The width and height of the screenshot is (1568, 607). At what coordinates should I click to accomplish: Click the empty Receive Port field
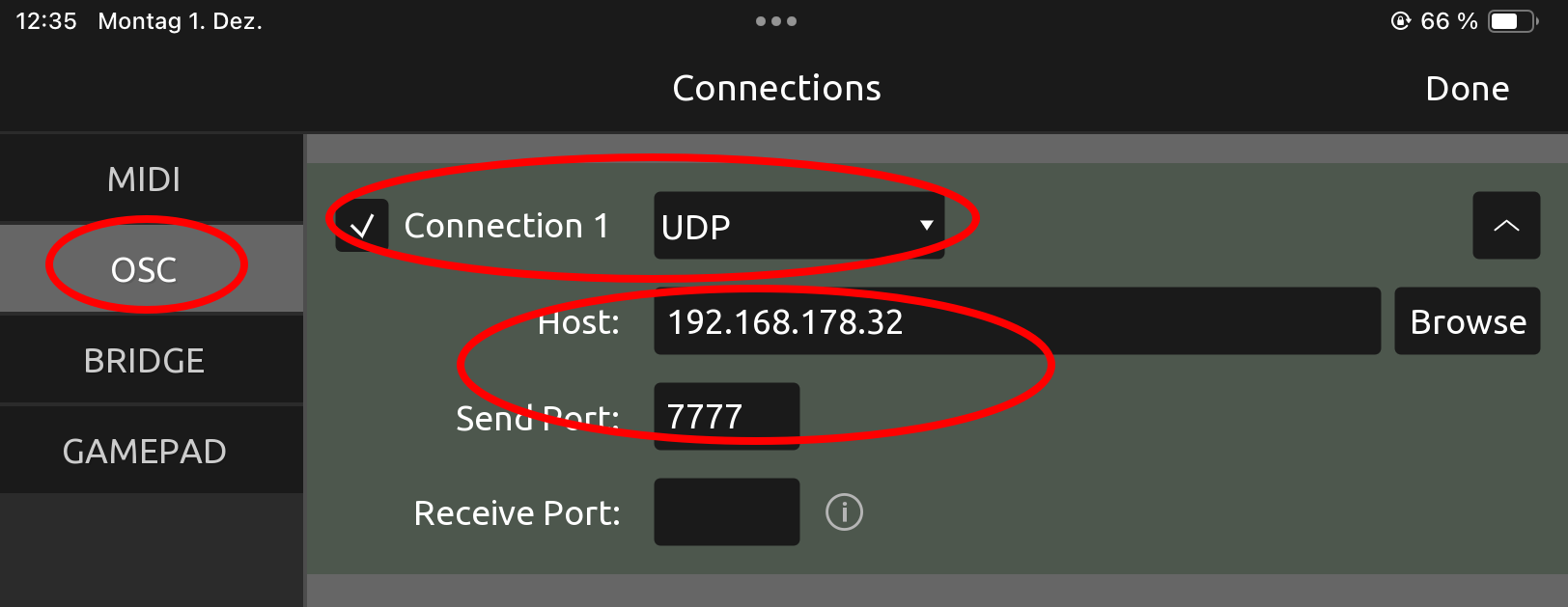click(x=726, y=512)
